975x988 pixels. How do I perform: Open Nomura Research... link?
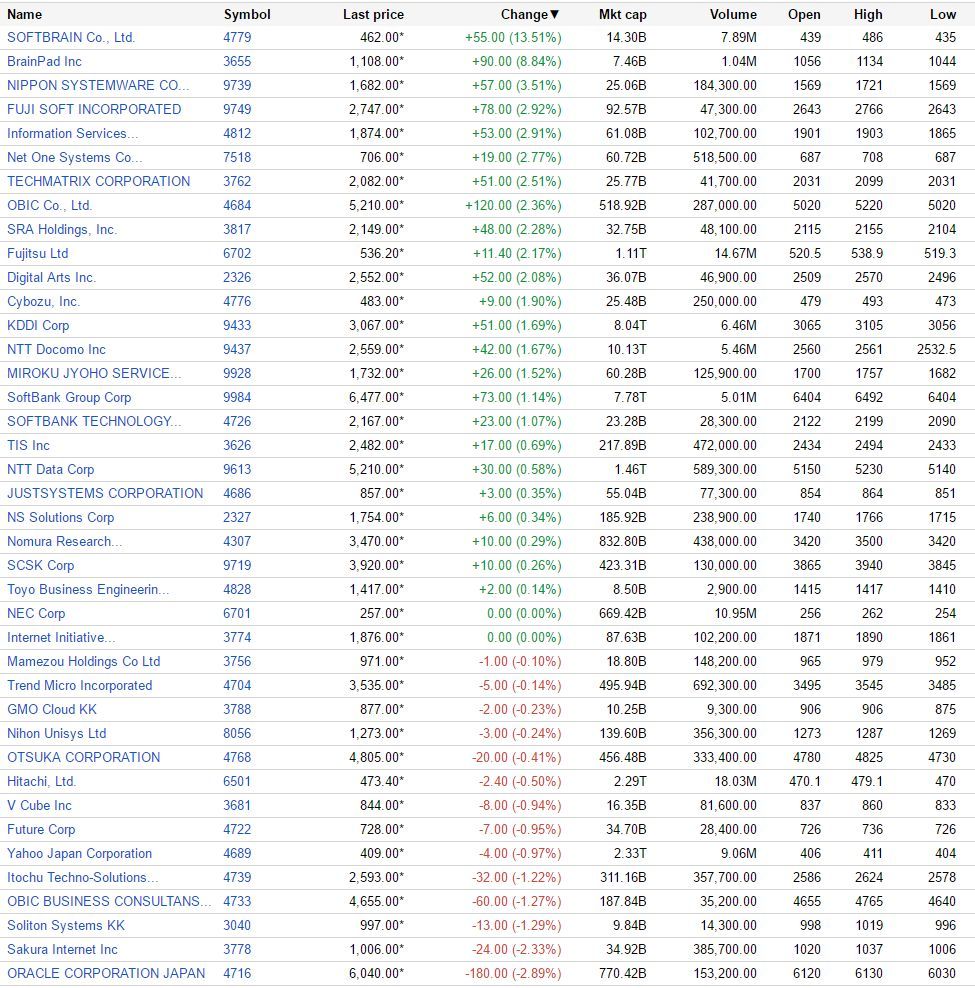(x=64, y=541)
